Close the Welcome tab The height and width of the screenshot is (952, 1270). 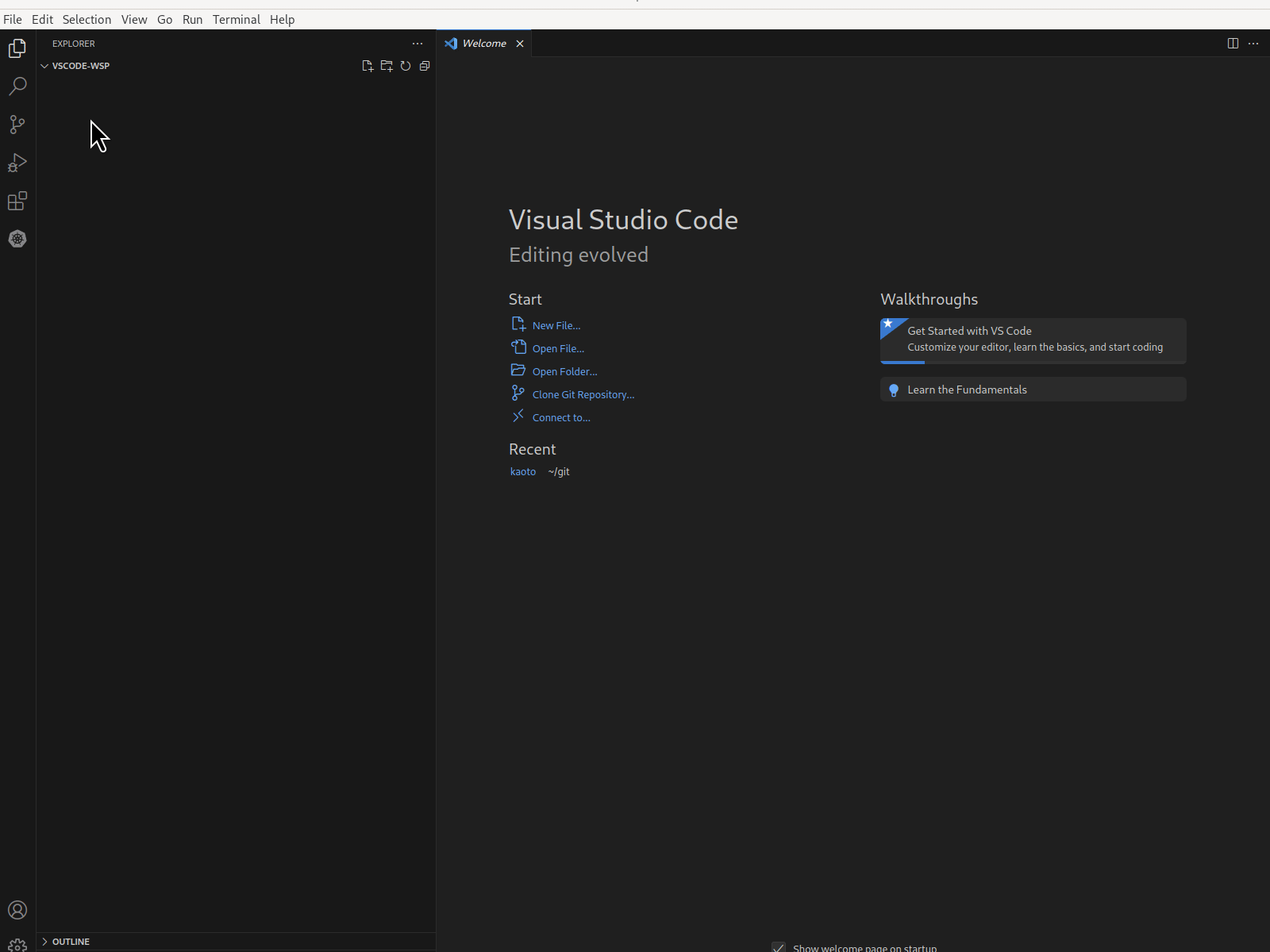click(520, 44)
